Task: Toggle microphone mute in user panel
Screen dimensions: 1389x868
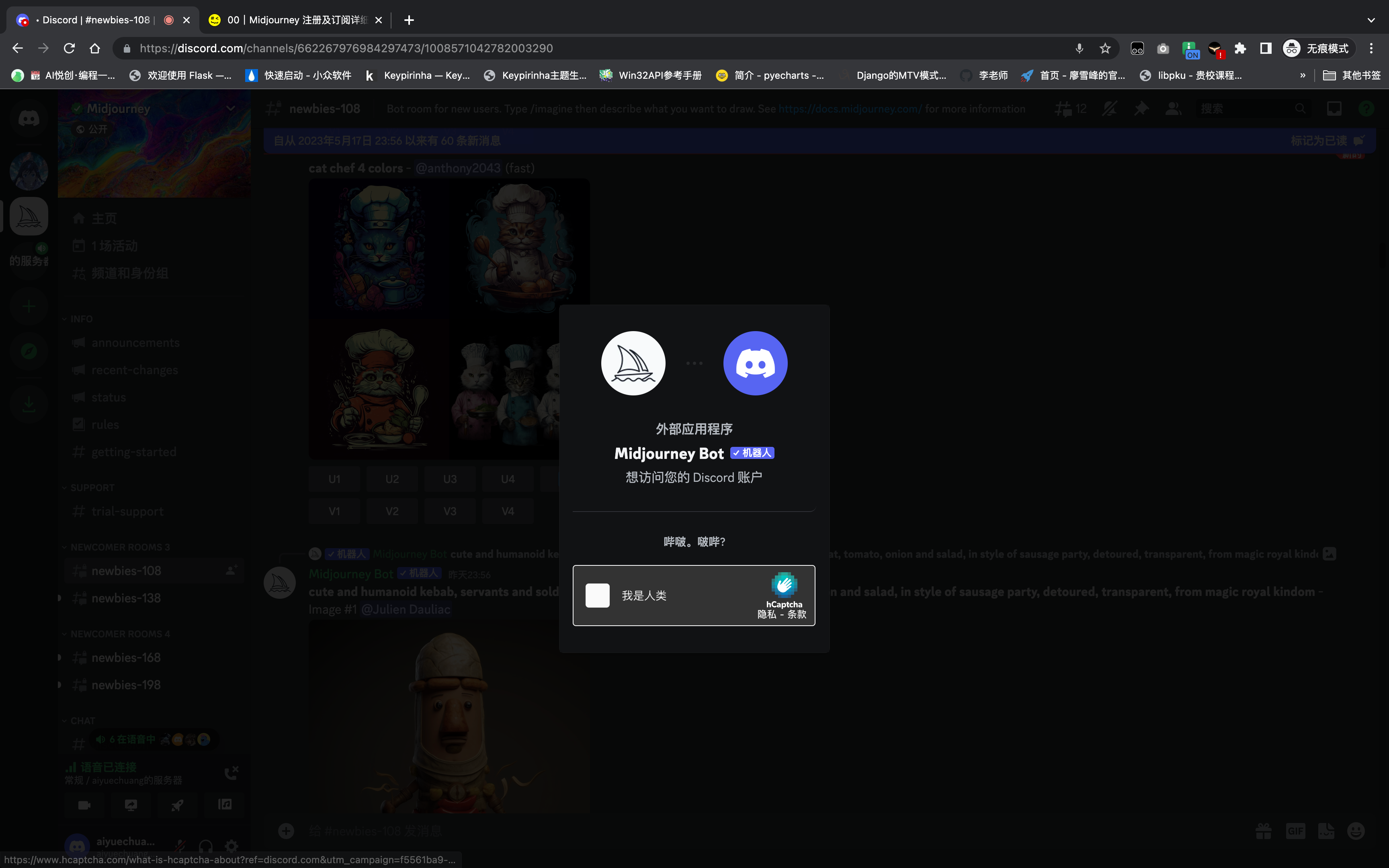Action: (x=180, y=845)
